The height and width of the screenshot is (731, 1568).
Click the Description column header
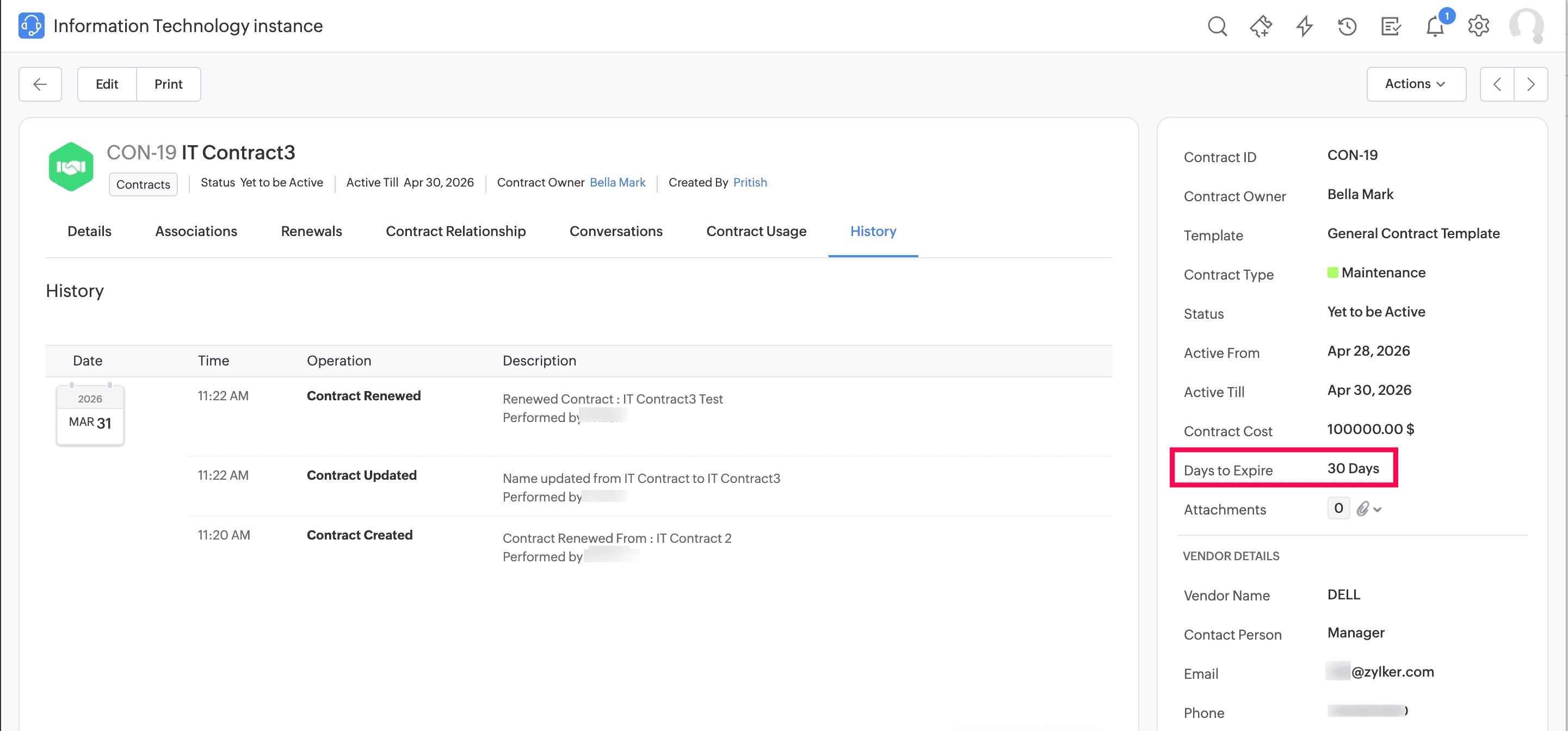(x=539, y=360)
